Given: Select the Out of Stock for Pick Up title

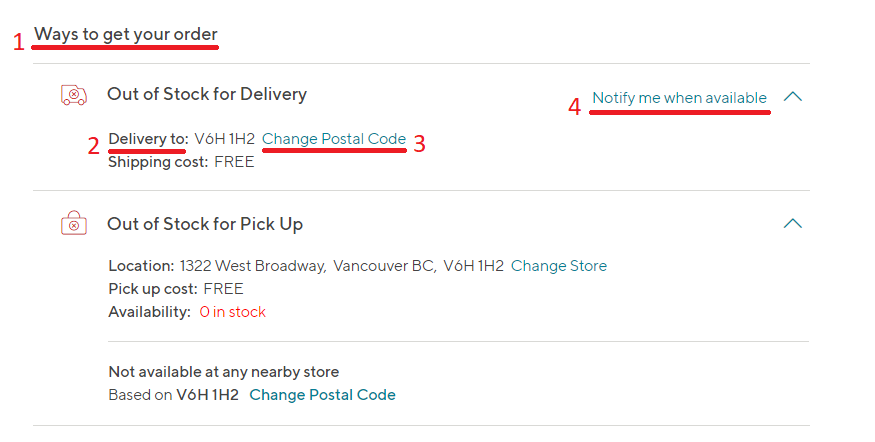Looking at the screenshot, I should tap(205, 224).
